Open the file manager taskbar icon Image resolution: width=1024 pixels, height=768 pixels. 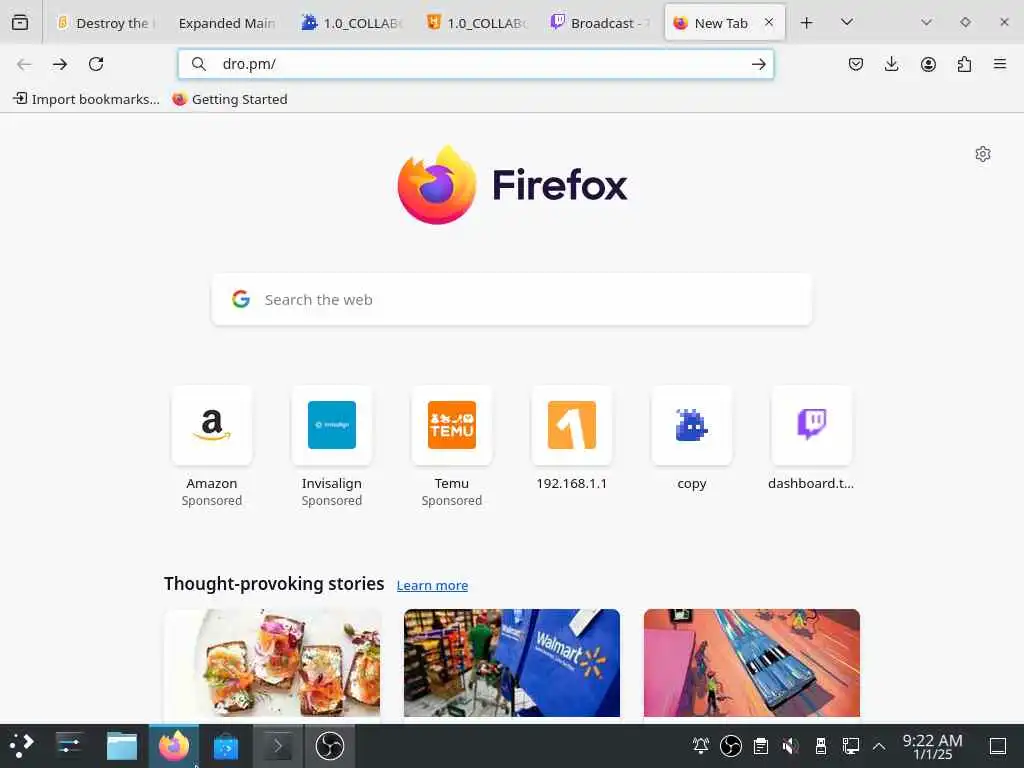[122, 746]
